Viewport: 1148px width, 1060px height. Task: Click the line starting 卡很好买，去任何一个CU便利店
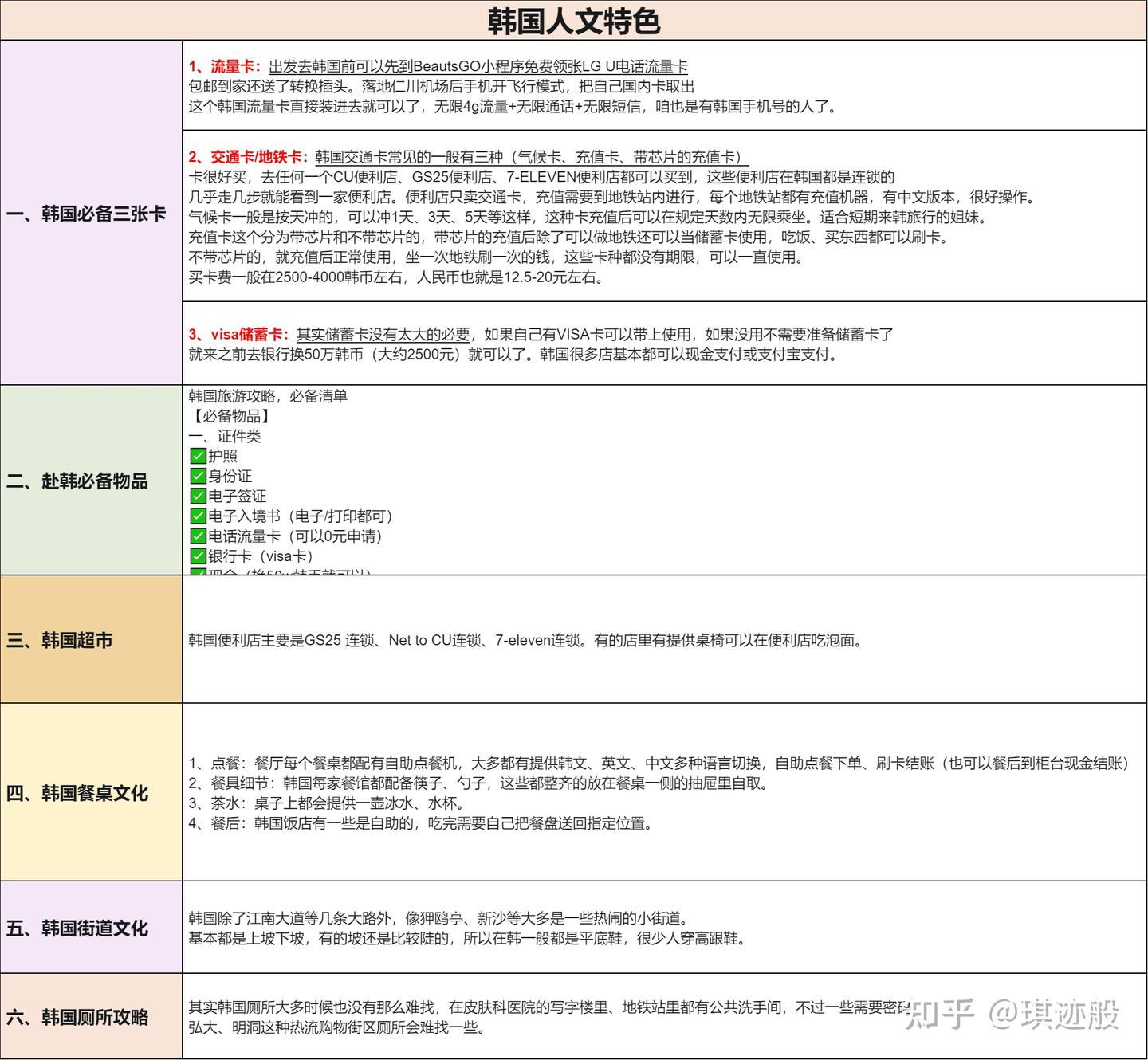(541, 177)
